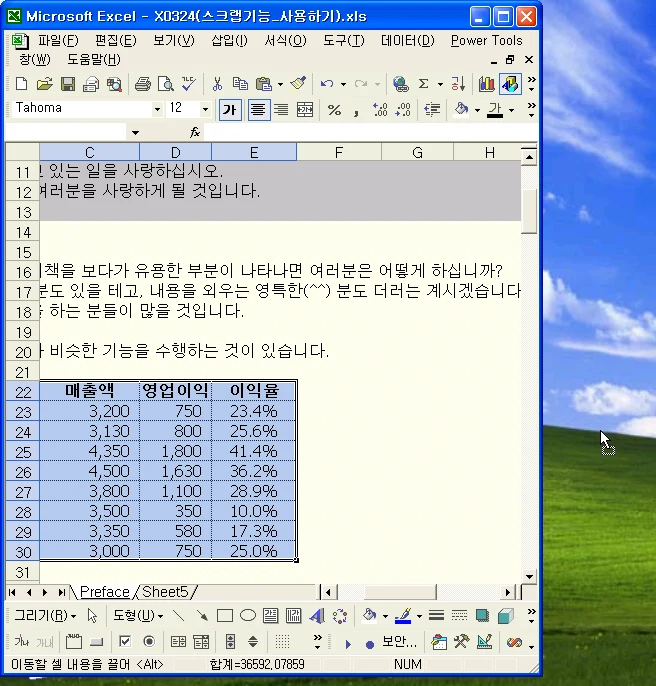Viewport: 656px width, 686px height.
Task: Select the Oval drawing tool
Action: [x=248, y=616]
